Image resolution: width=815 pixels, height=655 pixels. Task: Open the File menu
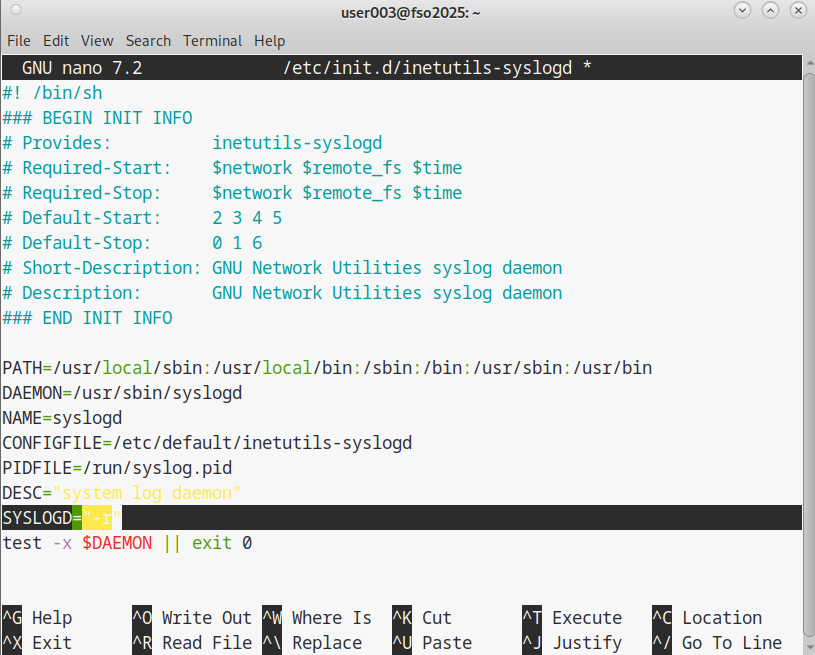pos(19,41)
